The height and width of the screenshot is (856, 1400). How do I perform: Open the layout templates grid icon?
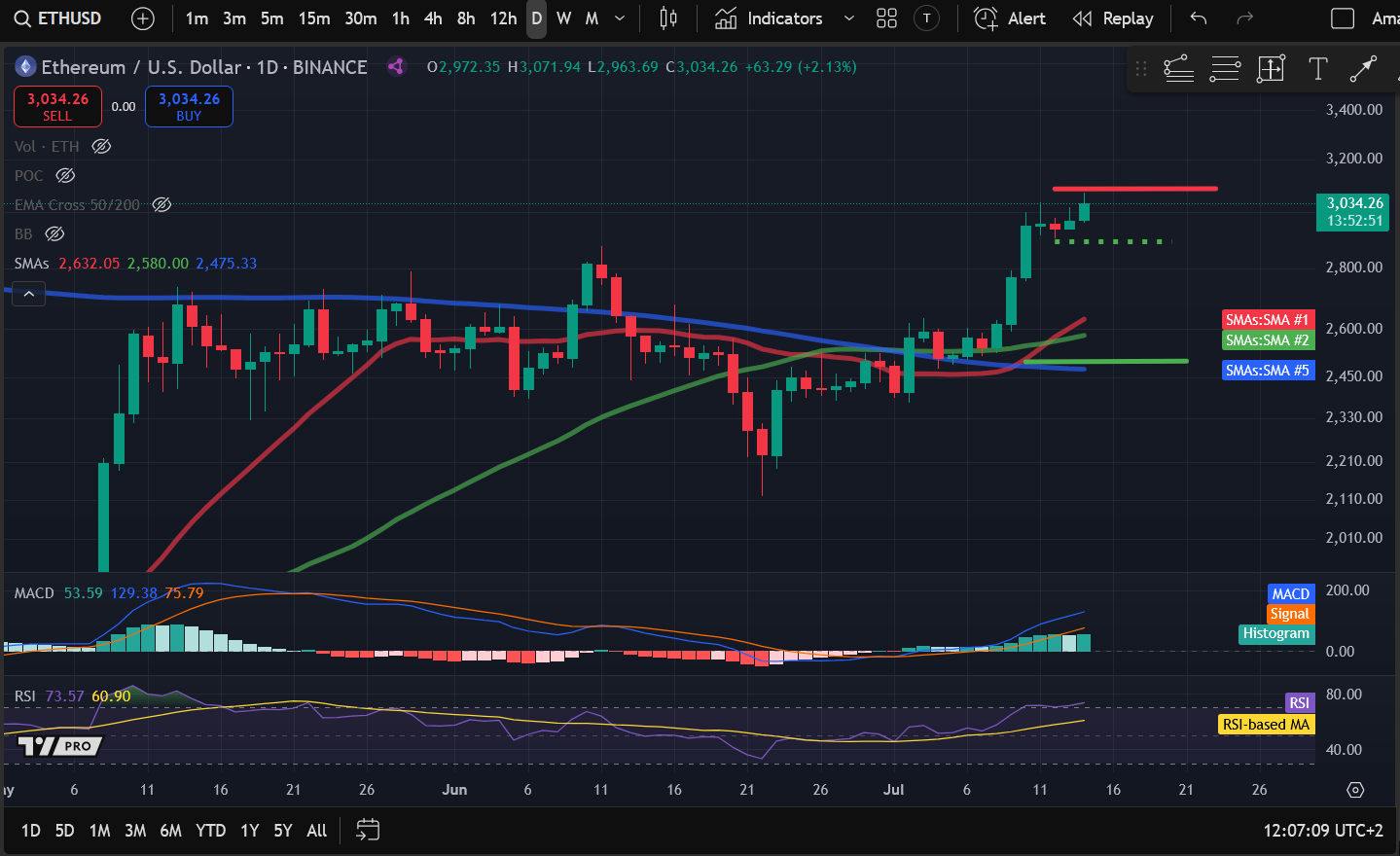point(886,18)
